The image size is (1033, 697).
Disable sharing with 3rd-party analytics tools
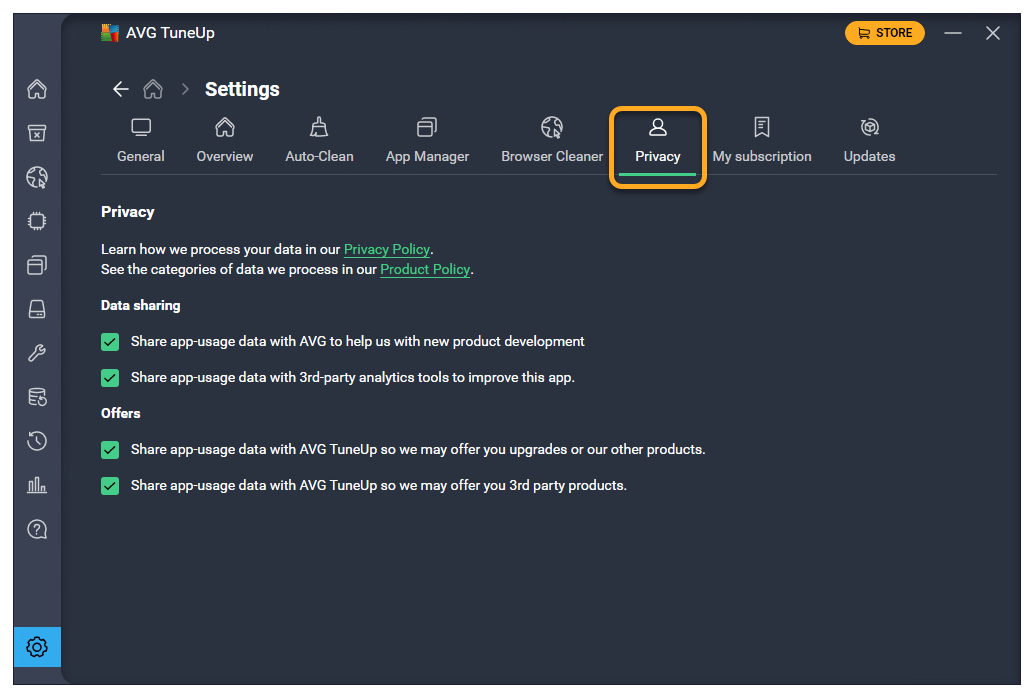[110, 378]
